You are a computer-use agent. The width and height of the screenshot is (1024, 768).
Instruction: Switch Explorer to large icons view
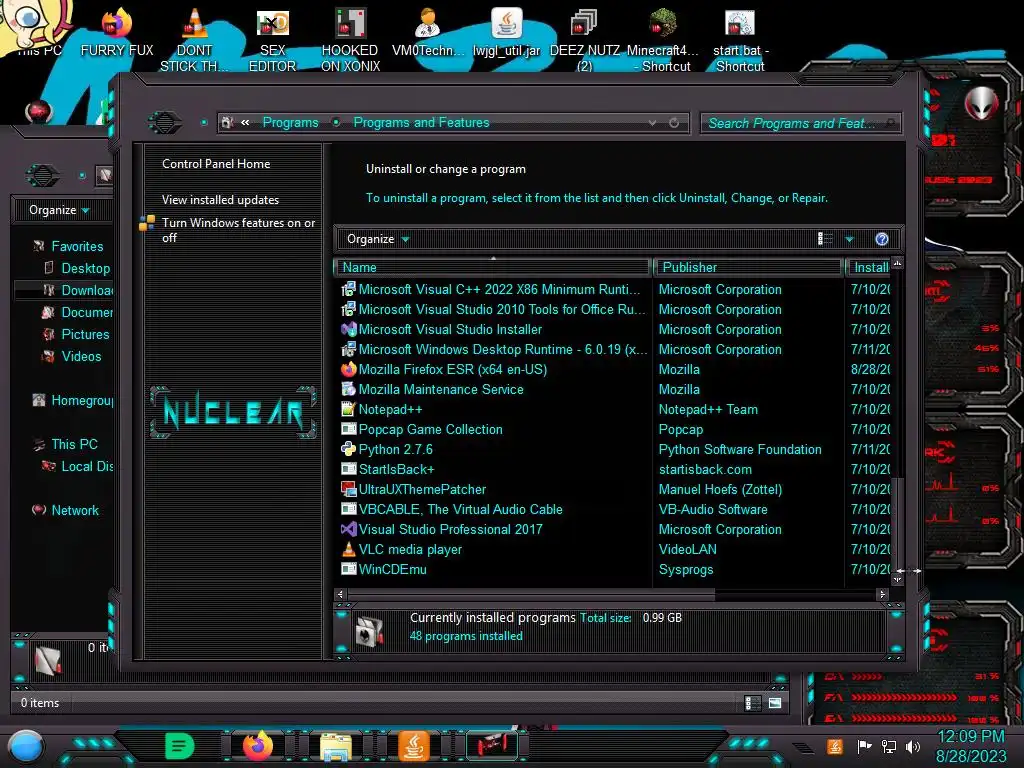point(775,703)
